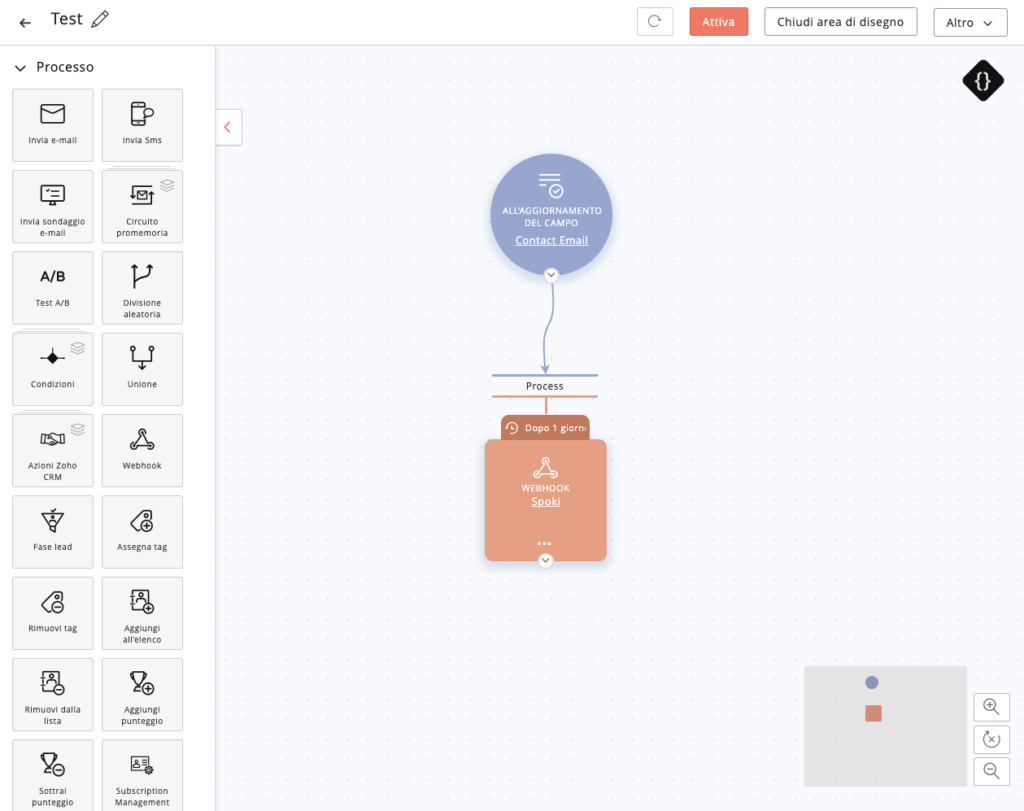Click the zoom out magnifier button
Image resolution: width=1024 pixels, height=811 pixels.
991,771
